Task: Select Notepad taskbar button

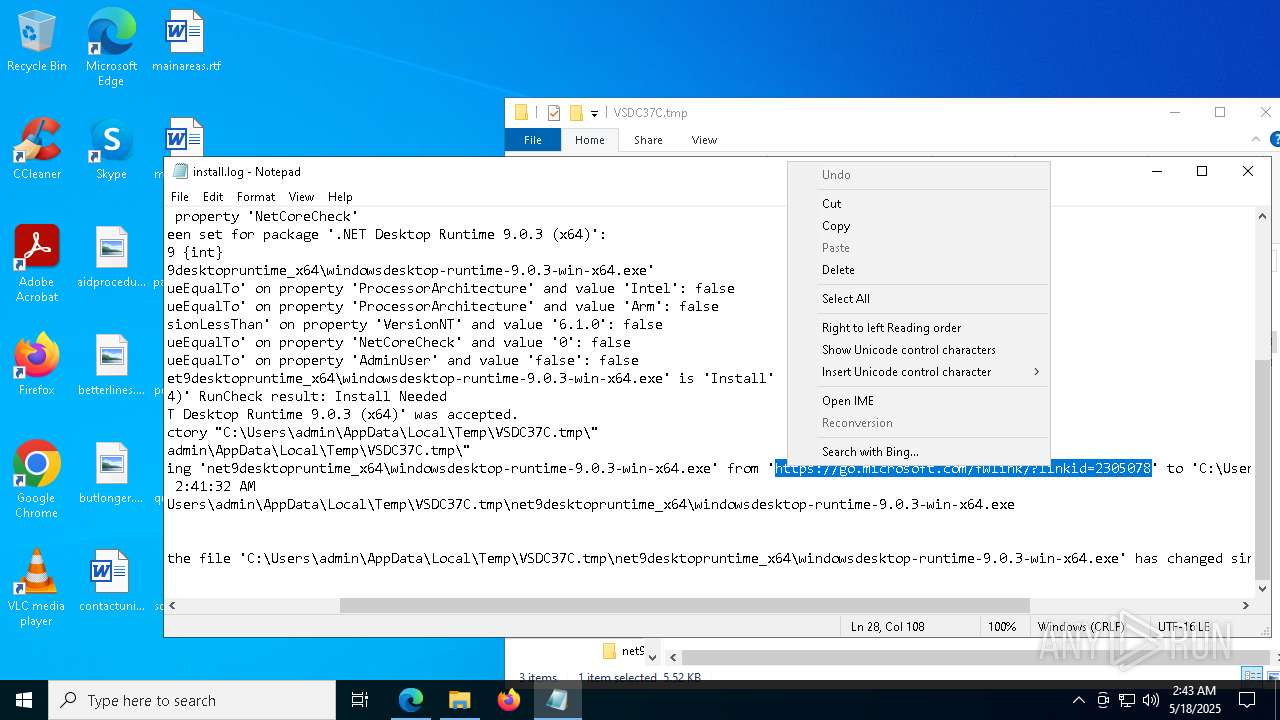Action: click(557, 700)
